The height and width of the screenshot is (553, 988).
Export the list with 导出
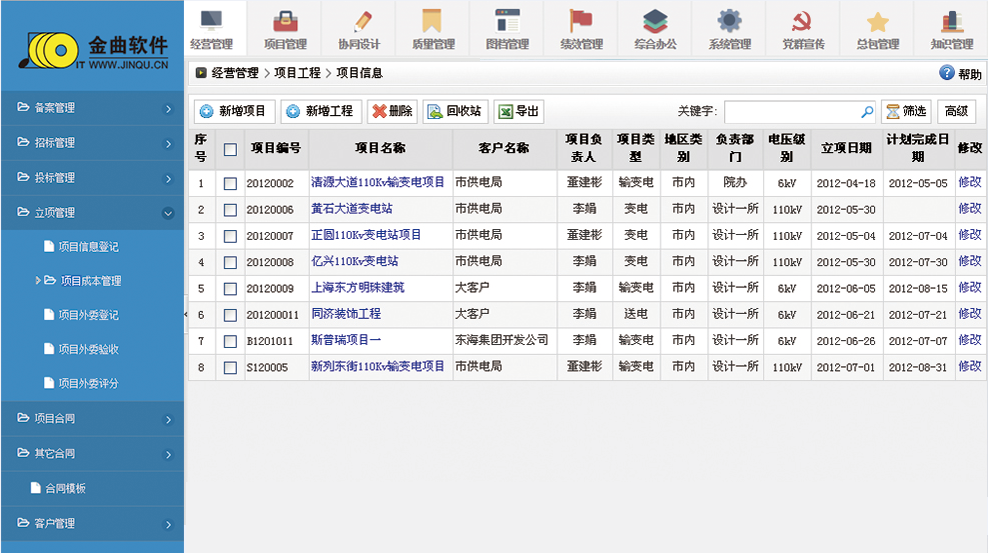(x=518, y=112)
